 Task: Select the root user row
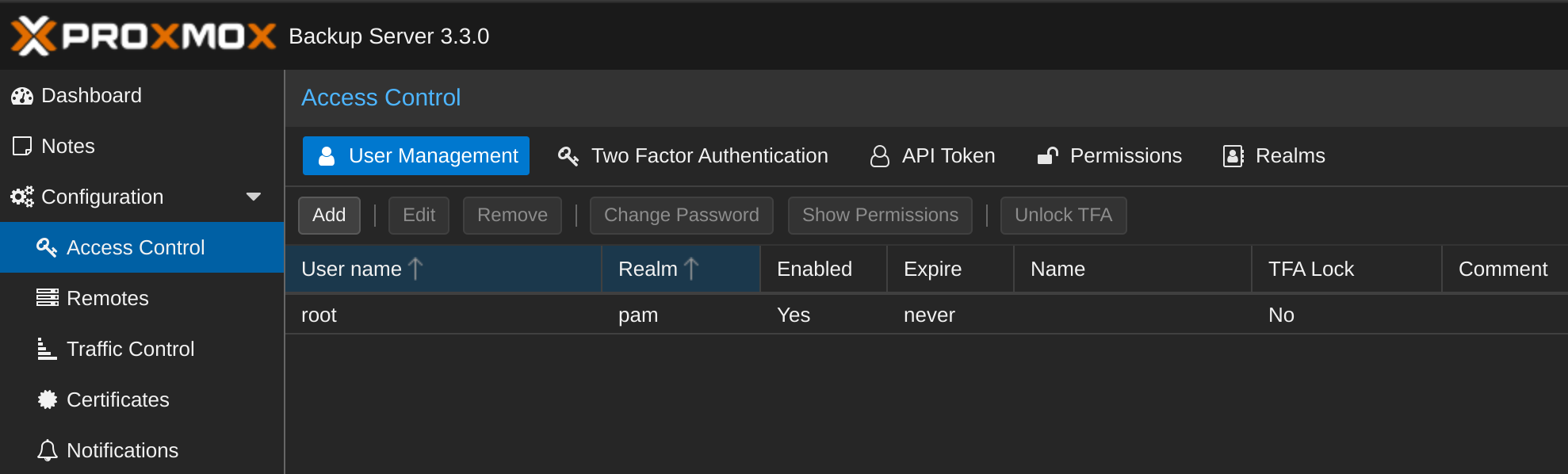tap(926, 315)
